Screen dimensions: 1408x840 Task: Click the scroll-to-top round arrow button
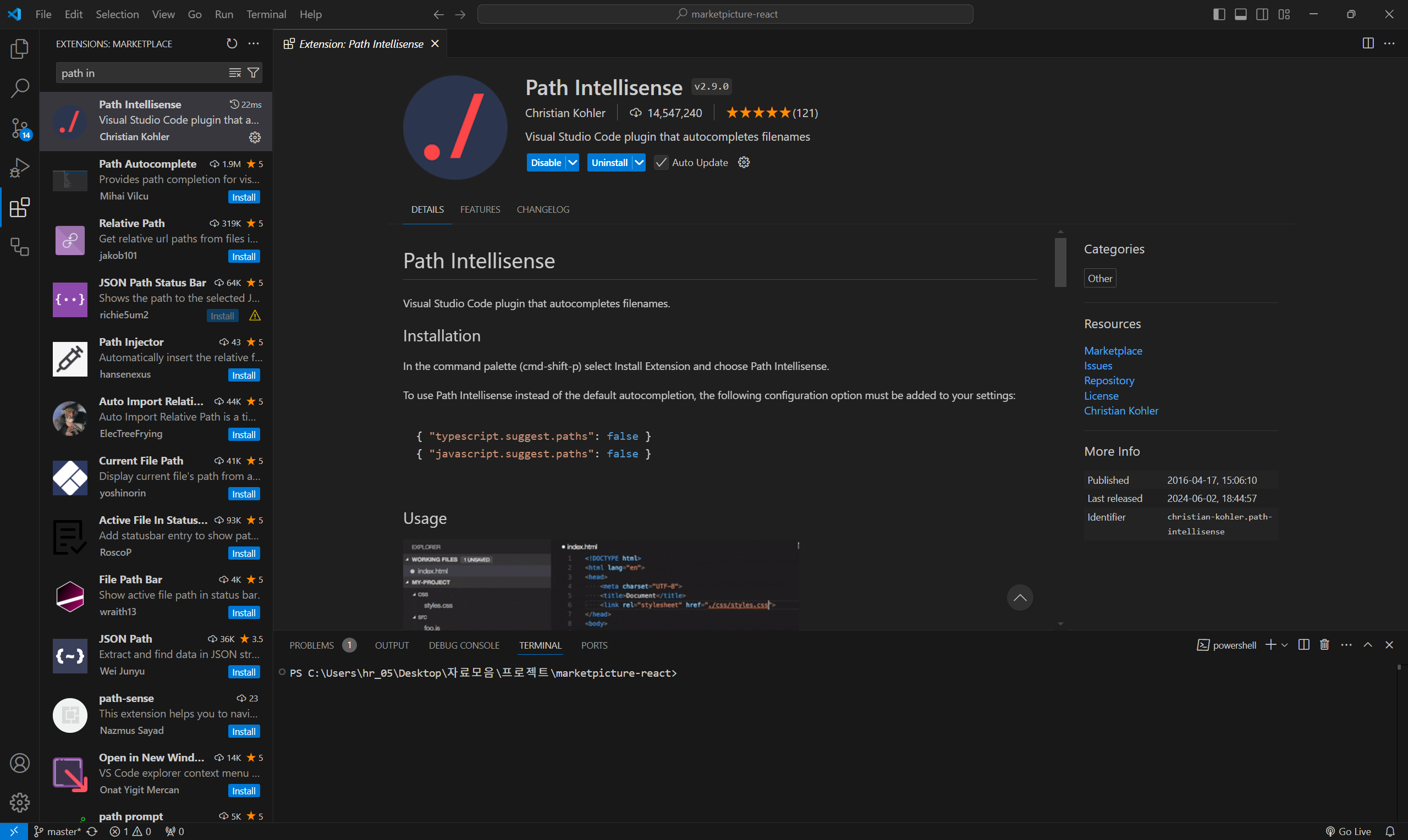click(x=1020, y=598)
